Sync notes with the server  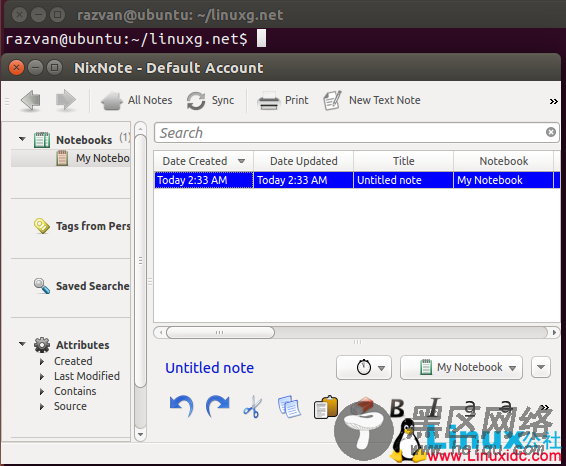[x=210, y=100]
